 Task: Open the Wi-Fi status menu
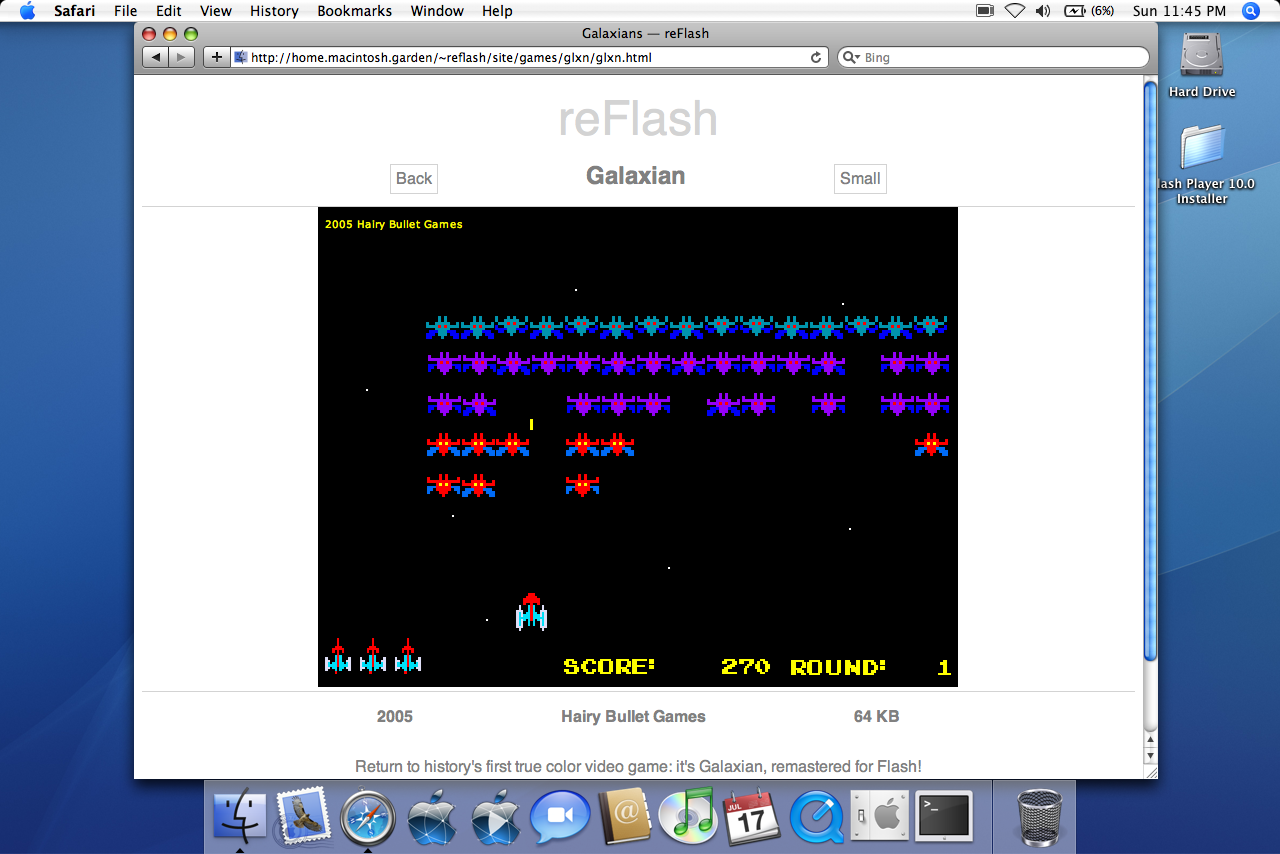(1015, 11)
